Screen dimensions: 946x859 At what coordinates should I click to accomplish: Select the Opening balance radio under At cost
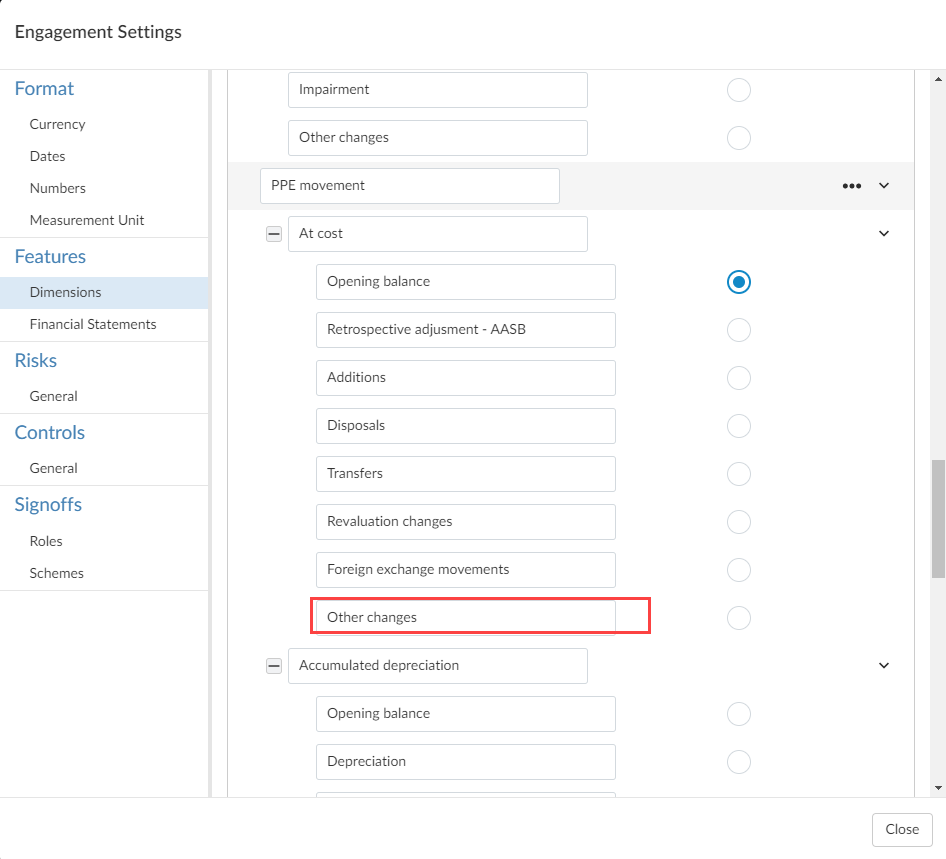click(739, 282)
